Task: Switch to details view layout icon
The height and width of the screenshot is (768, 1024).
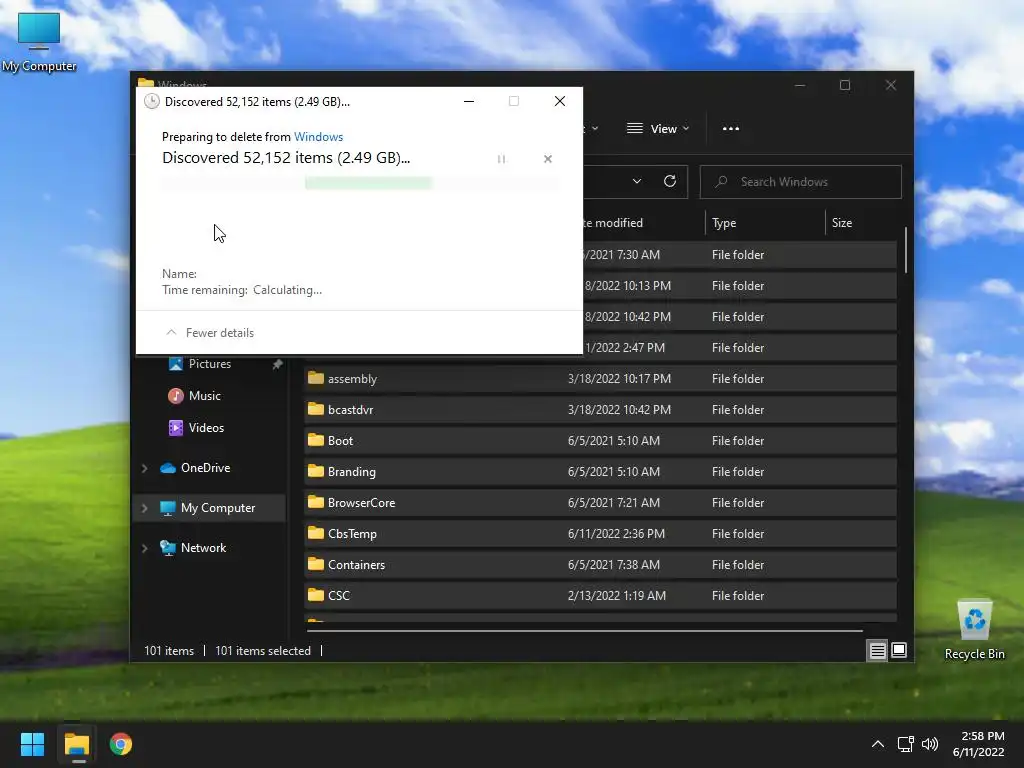Action: click(x=877, y=650)
